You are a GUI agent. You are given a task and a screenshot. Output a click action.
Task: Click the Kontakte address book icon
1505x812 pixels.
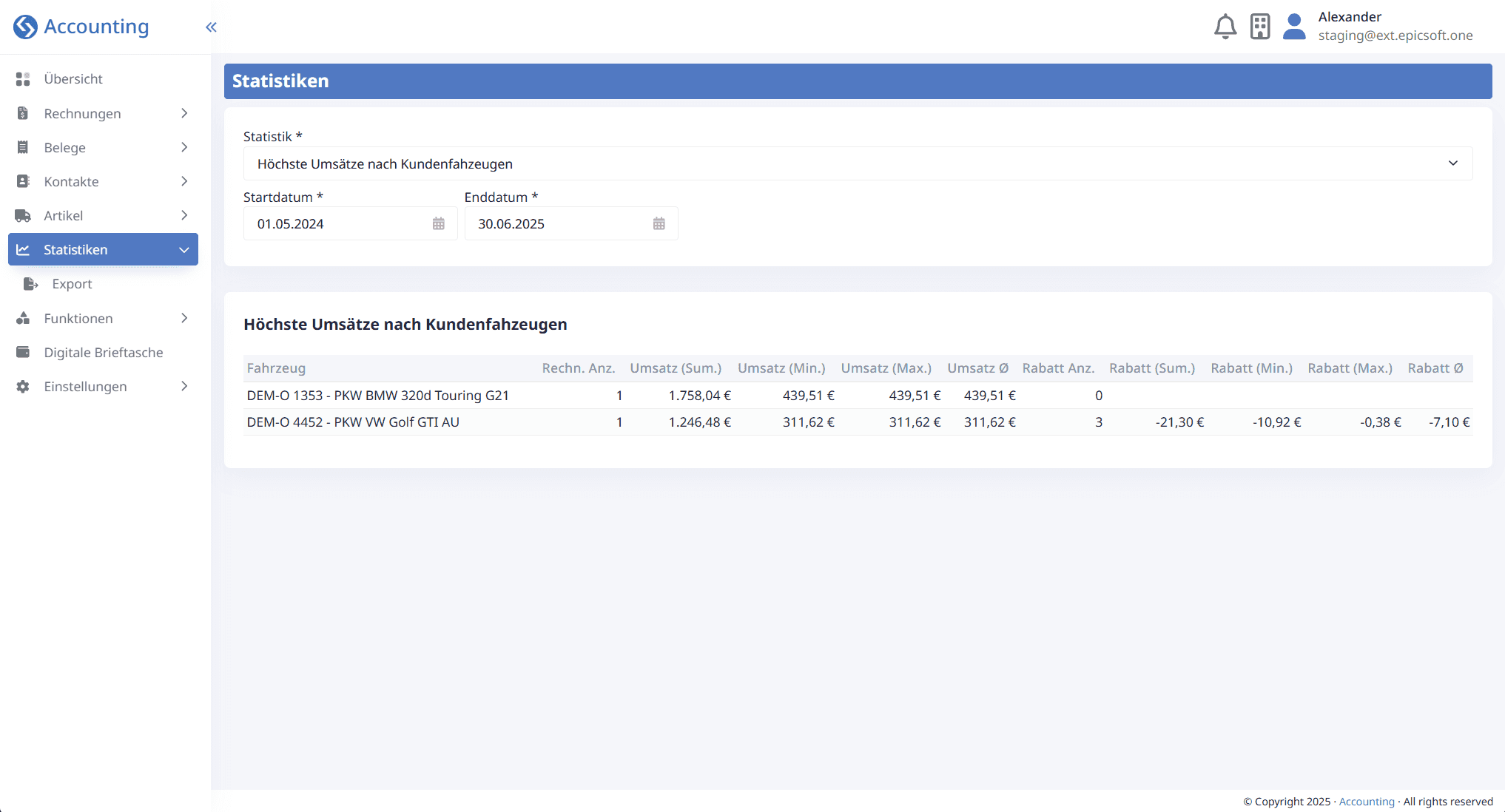coord(23,181)
